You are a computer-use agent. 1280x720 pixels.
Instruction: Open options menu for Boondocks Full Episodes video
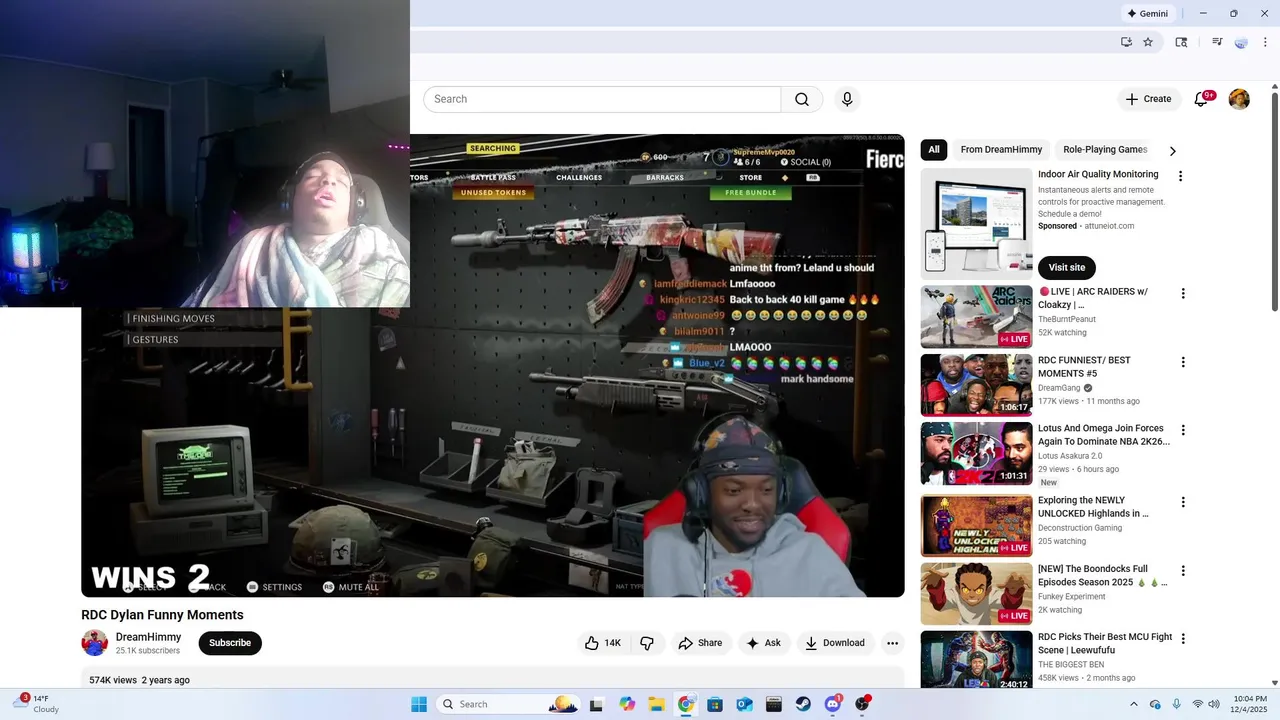pos(1183,571)
